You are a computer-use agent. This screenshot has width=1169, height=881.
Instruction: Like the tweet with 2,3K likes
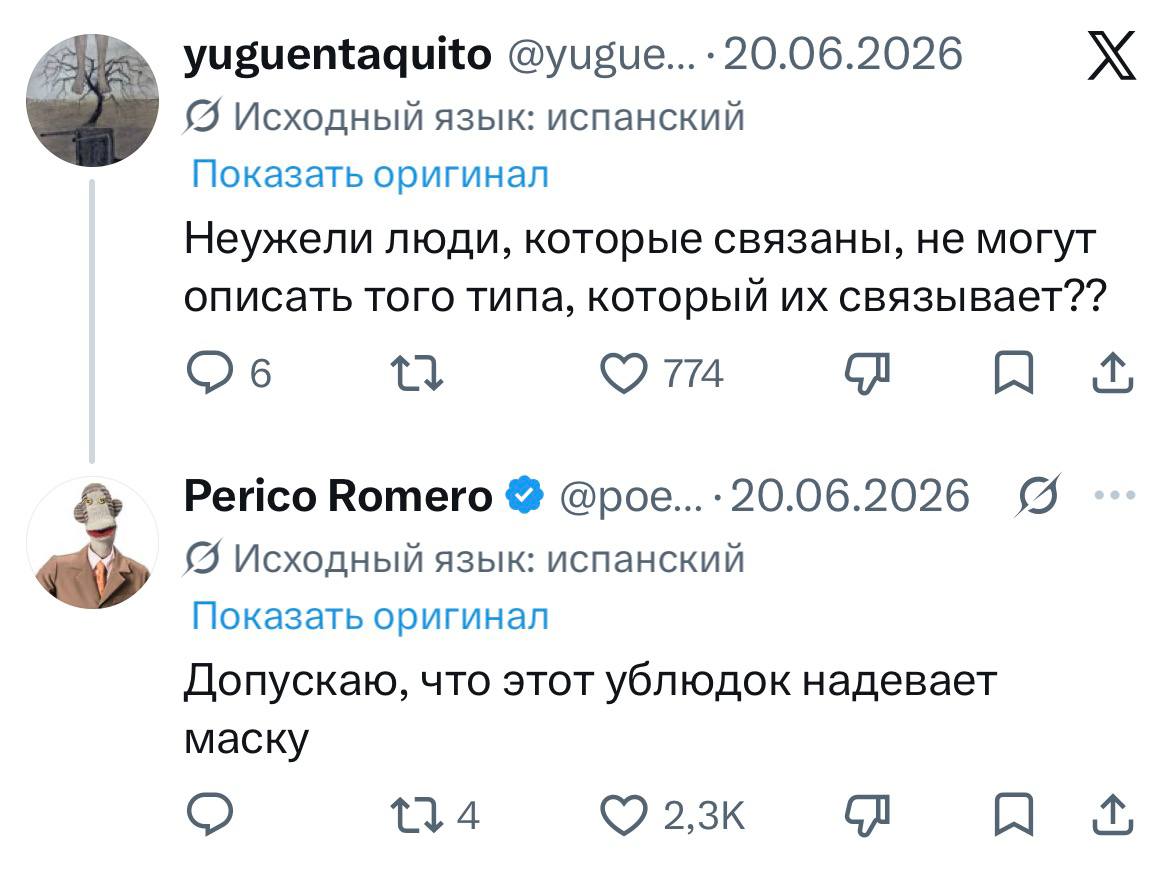[672, 815]
